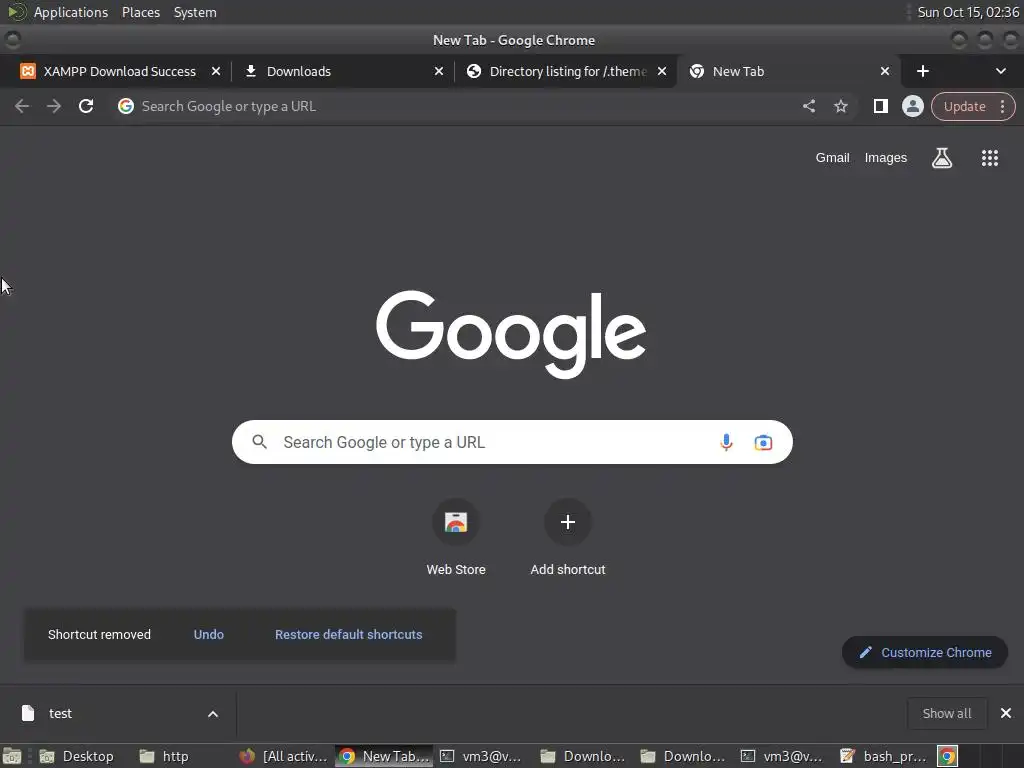Image resolution: width=1024 pixels, height=768 pixels.
Task: Go back using the back arrow
Action: tap(22, 106)
